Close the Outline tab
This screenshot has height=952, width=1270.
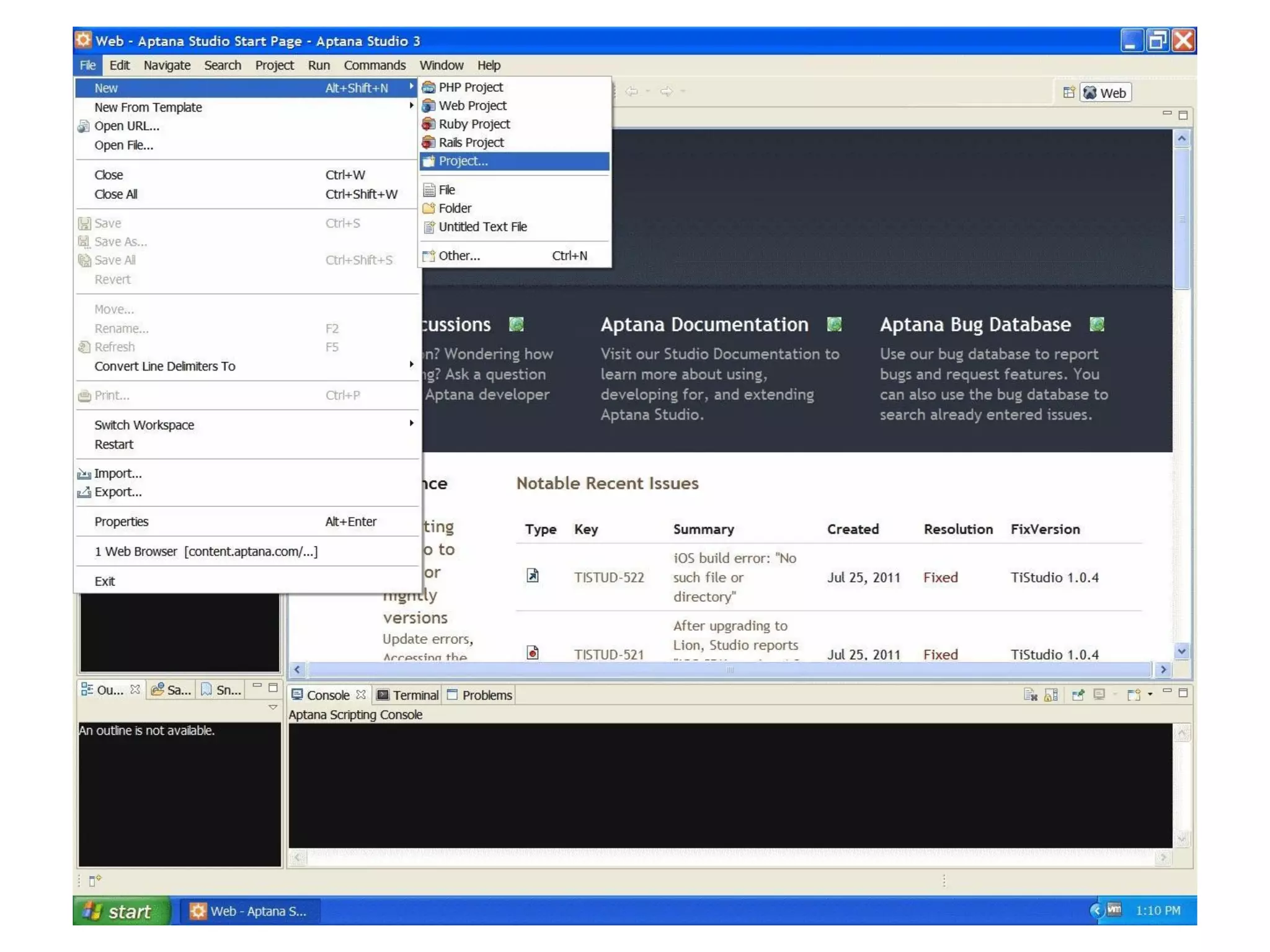(135, 690)
